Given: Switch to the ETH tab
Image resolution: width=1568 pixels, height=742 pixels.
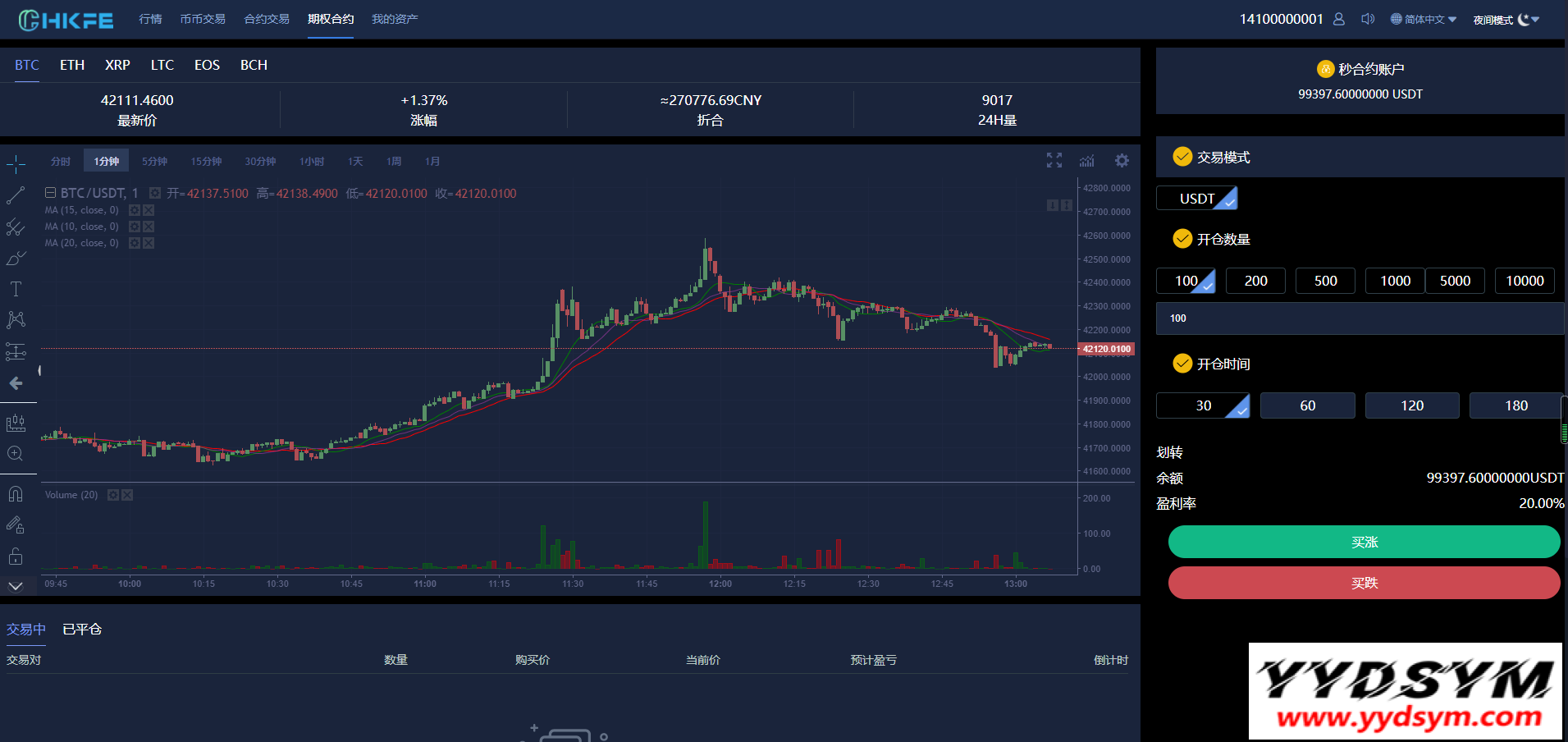Looking at the screenshot, I should [72, 65].
